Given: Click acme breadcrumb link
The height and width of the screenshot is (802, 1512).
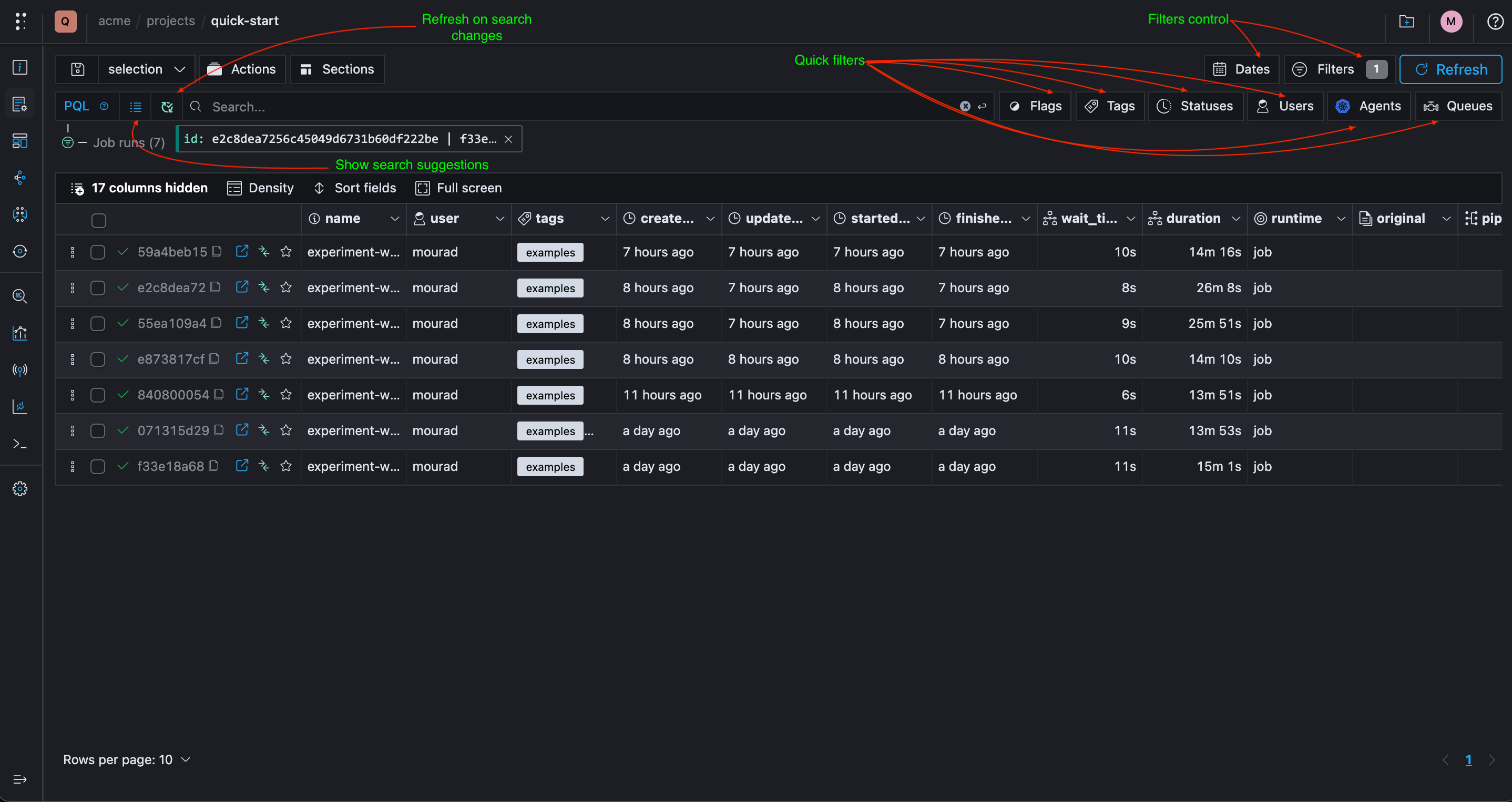Looking at the screenshot, I should click(x=115, y=21).
